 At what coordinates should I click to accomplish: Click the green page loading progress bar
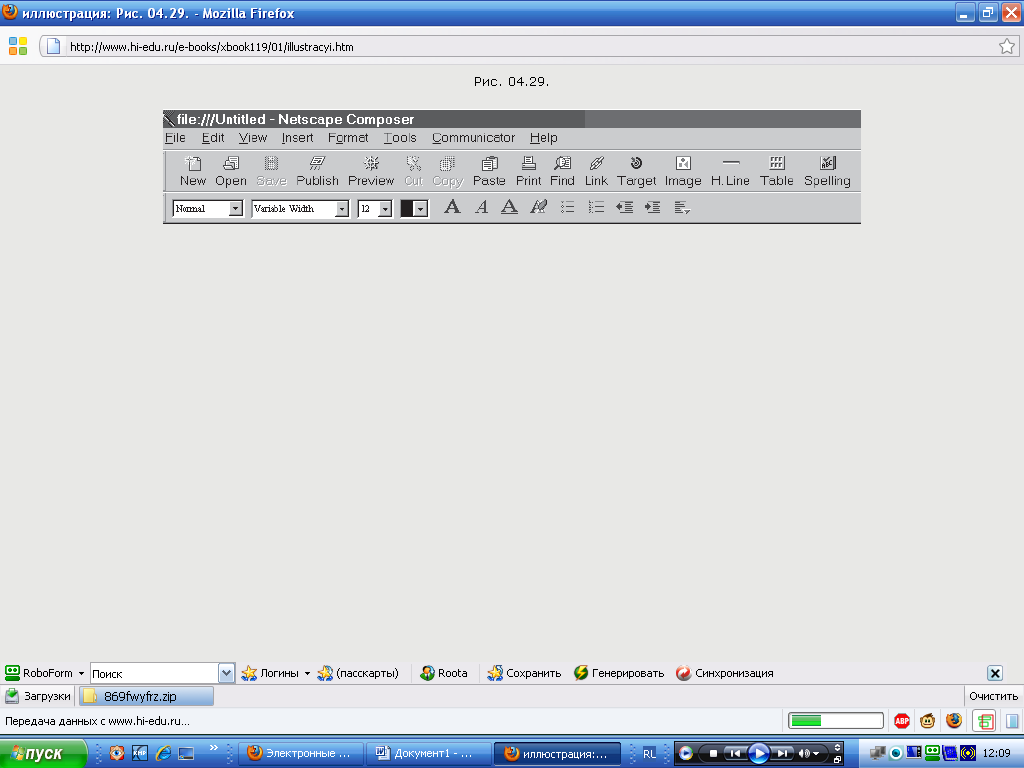[x=836, y=721]
